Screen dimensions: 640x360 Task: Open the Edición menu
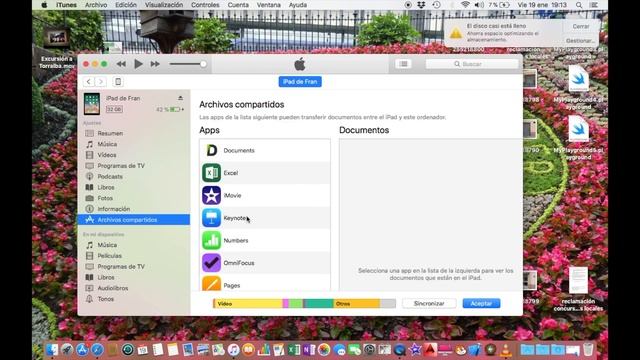pos(126,5)
